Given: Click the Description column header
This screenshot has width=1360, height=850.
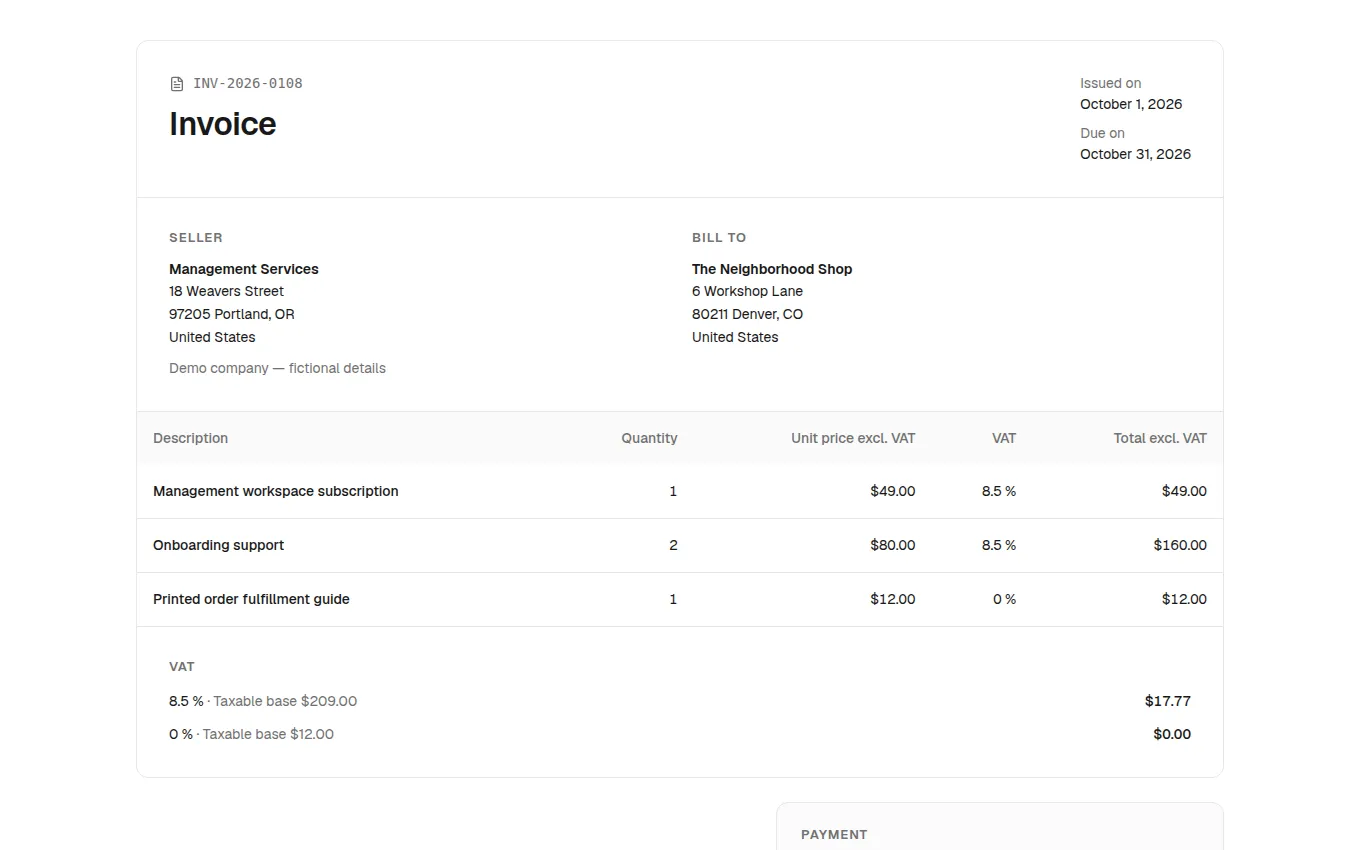Looking at the screenshot, I should coord(190,438).
